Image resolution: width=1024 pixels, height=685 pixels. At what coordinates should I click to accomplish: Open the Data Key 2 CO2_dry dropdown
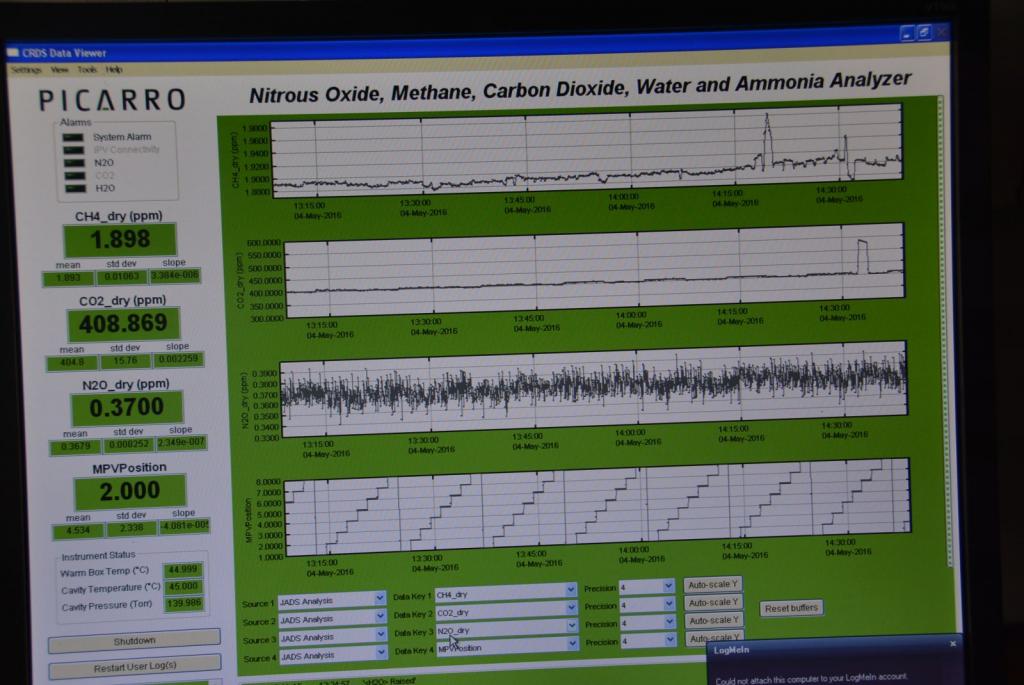571,611
